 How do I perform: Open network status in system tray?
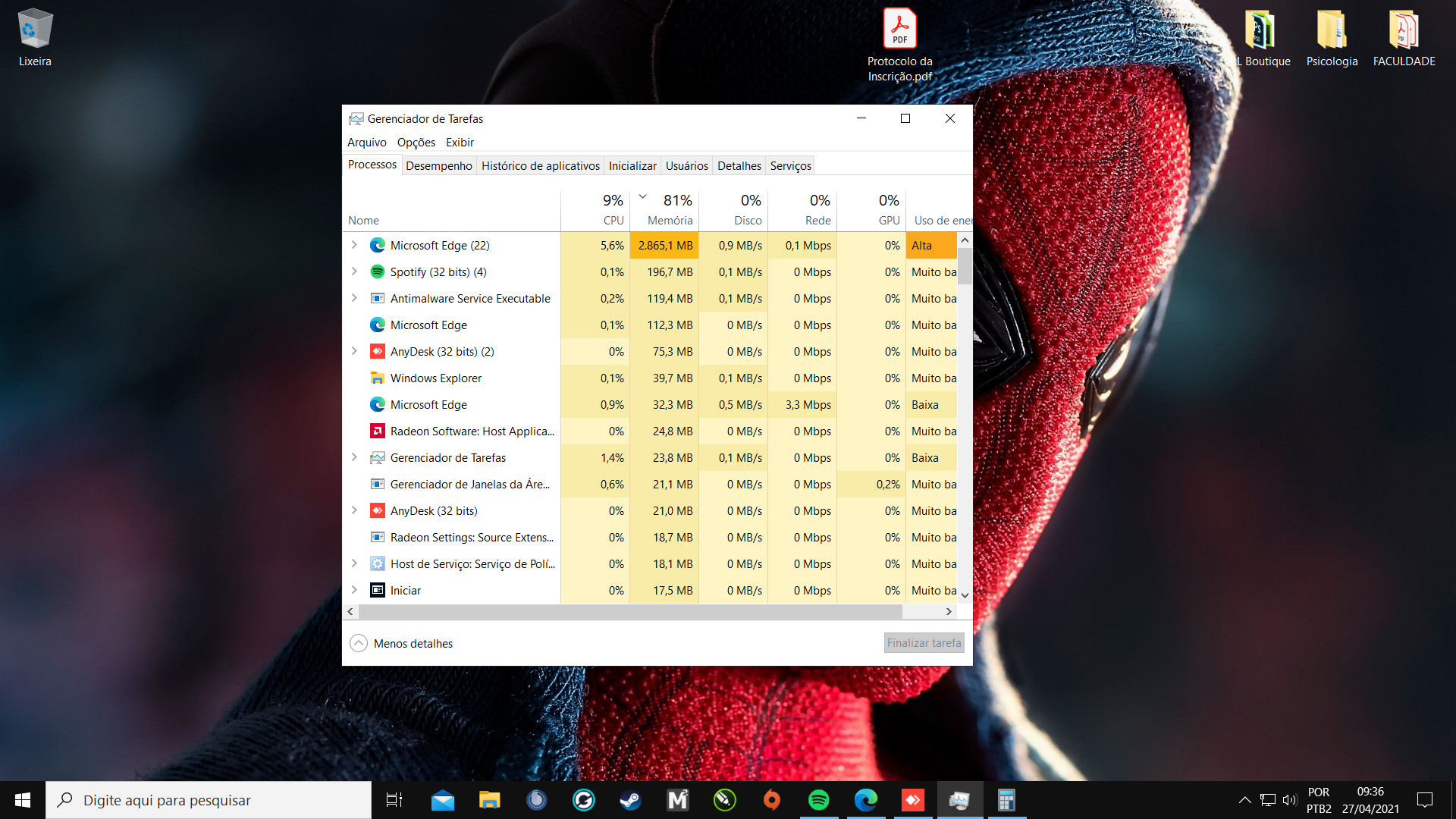click(x=1267, y=800)
